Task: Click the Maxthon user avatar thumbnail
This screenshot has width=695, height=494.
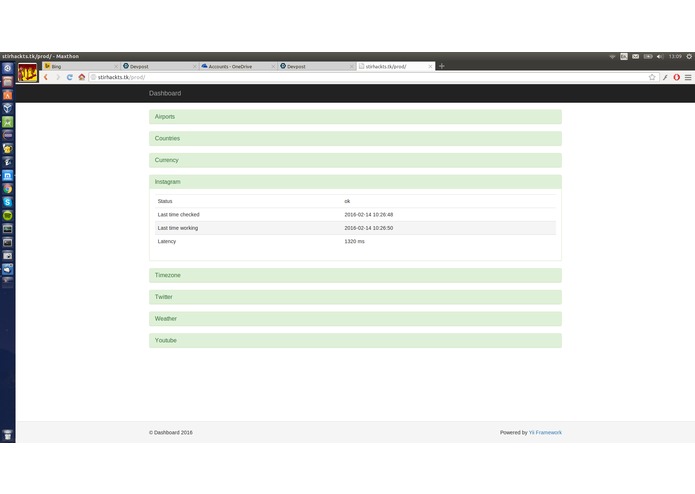Action: 27,73
